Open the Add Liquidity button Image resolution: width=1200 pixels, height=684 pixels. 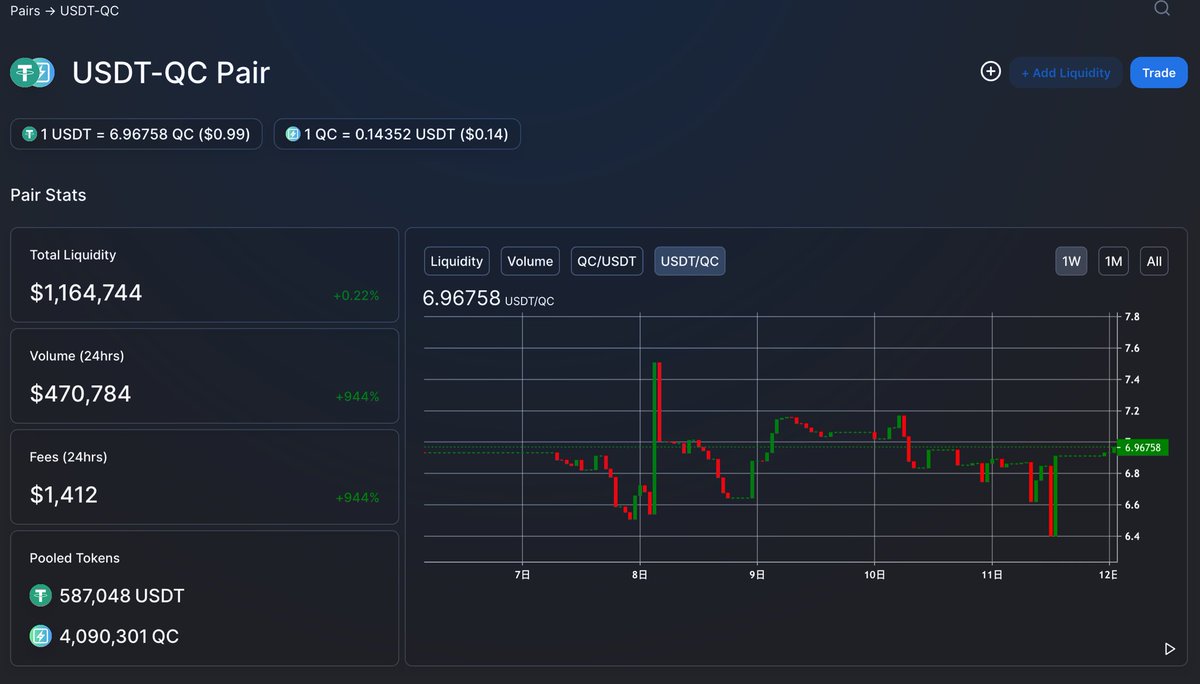point(1065,72)
